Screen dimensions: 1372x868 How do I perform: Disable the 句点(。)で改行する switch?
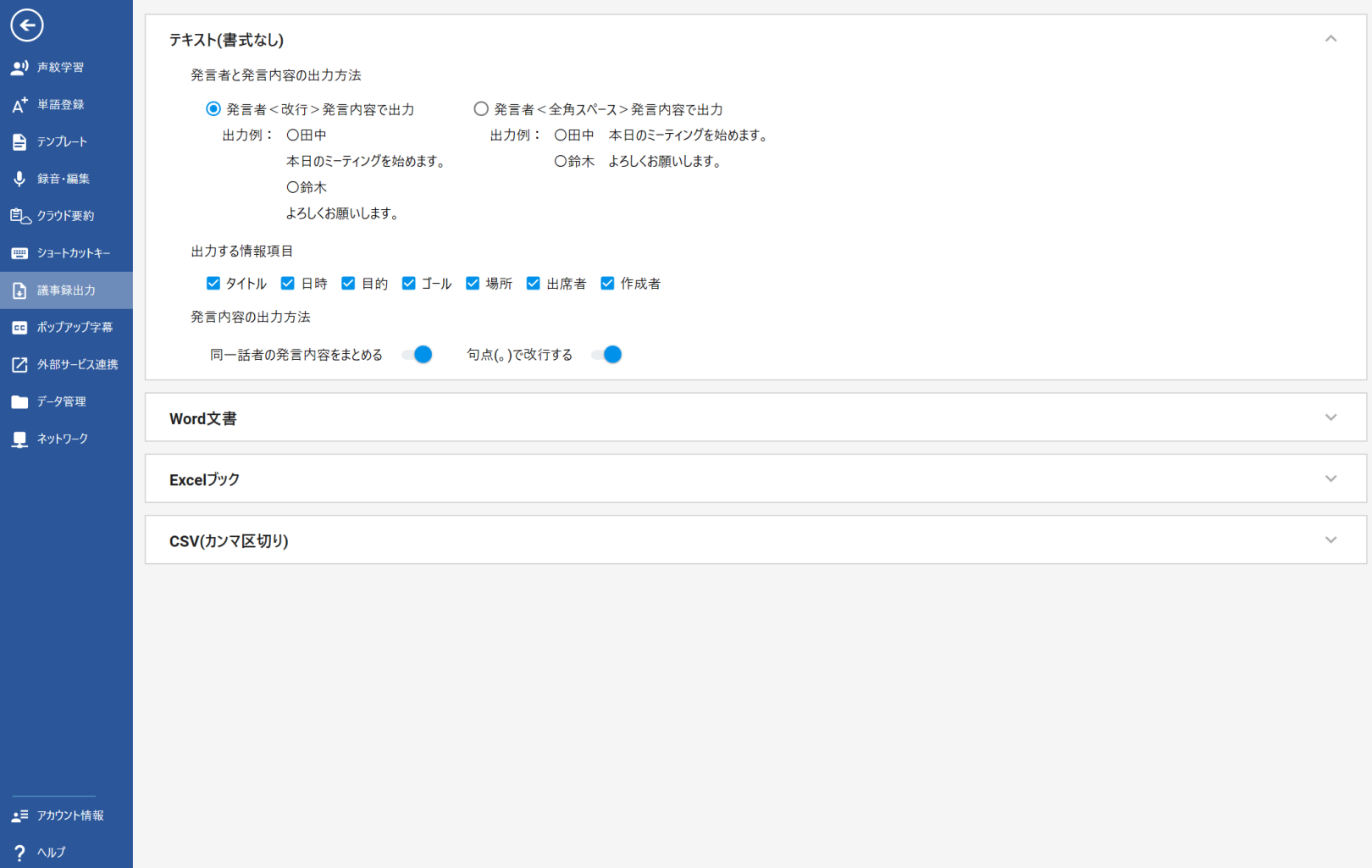tap(607, 355)
